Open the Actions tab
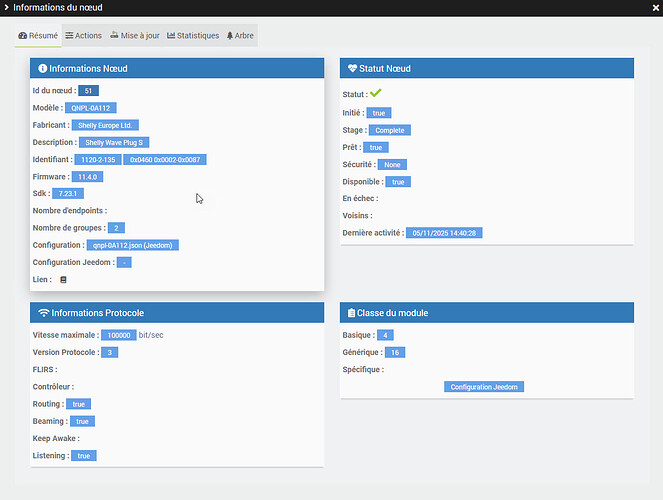Viewport: 663px width, 500px height. 83,36
